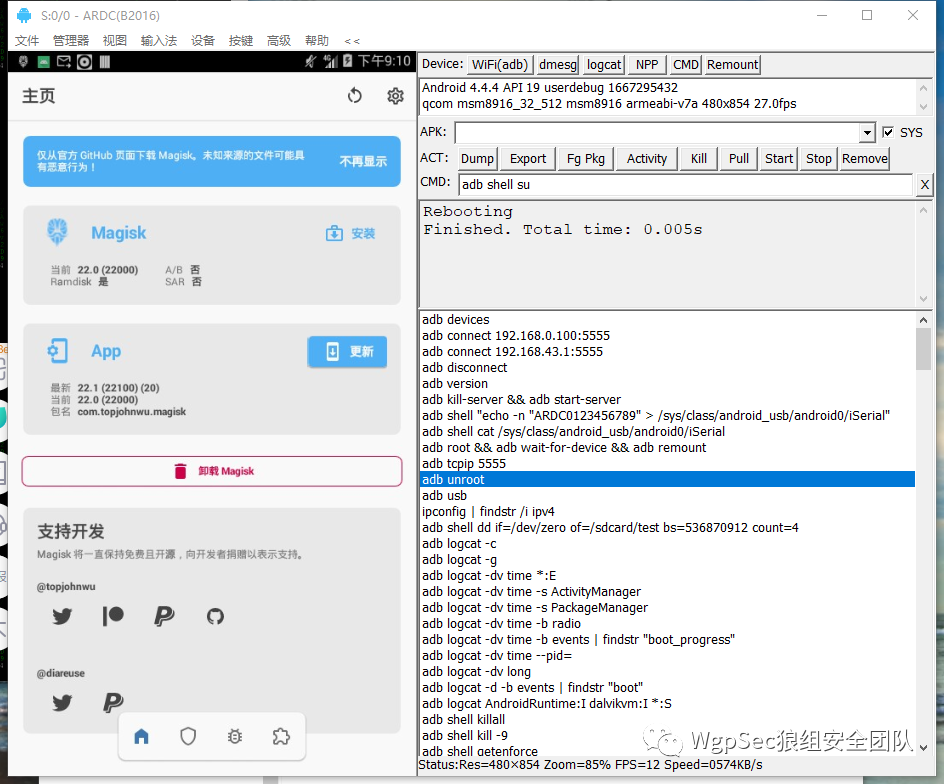Click the dmesg button
The height and width of the screenshot is (784, 944).
tap(558, 64)
